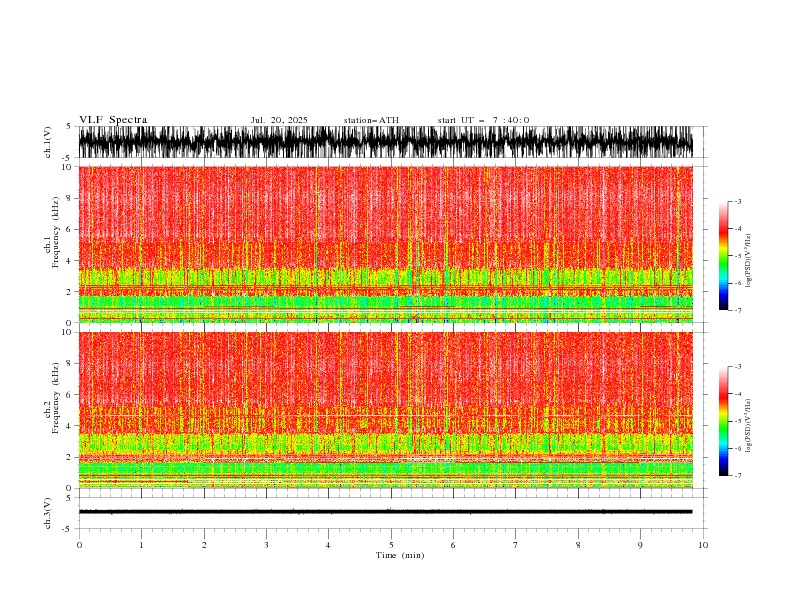The image size is (792, 612).
Task: Click the ch.1 "Frequency (kHz)" axis label
Action: [56, 232]
